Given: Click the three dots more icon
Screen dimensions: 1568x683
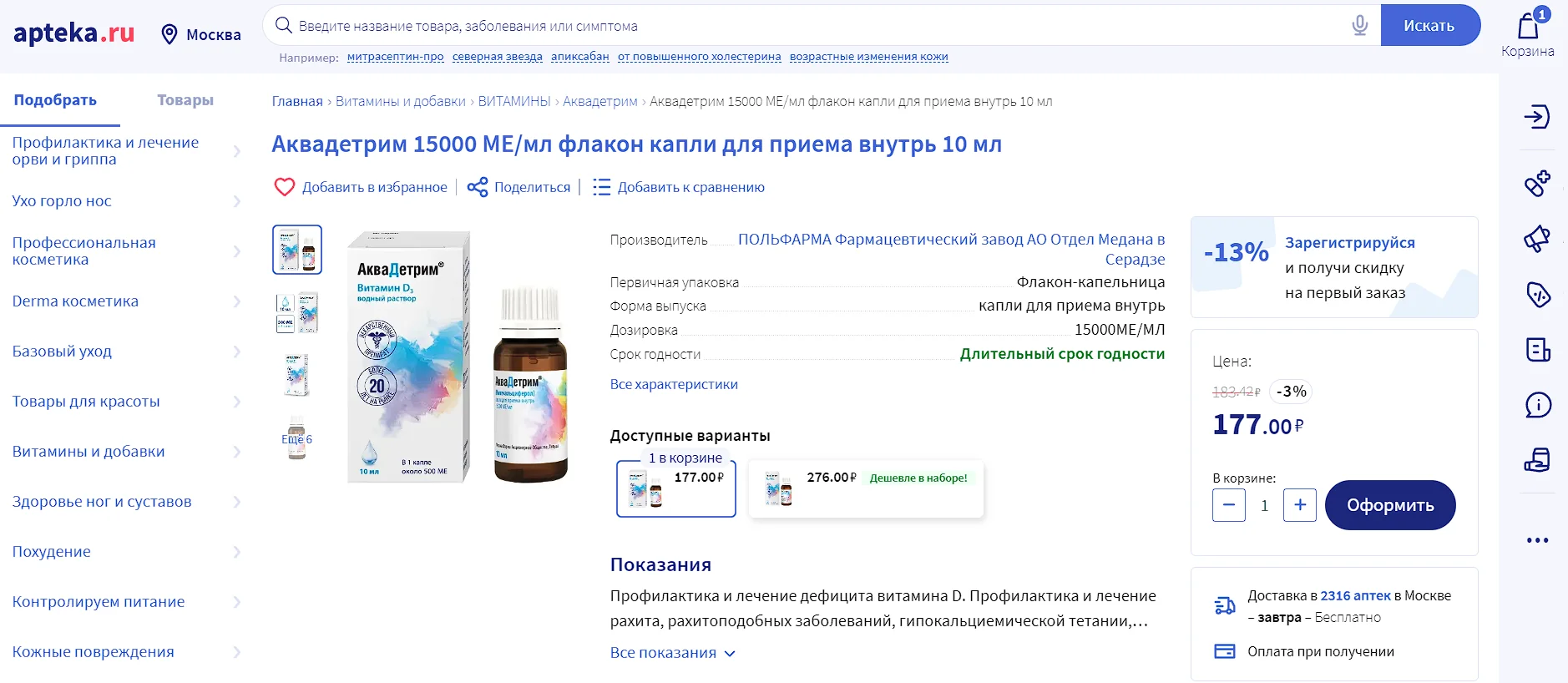Looking at the screenshot, I should [1537, 540].
